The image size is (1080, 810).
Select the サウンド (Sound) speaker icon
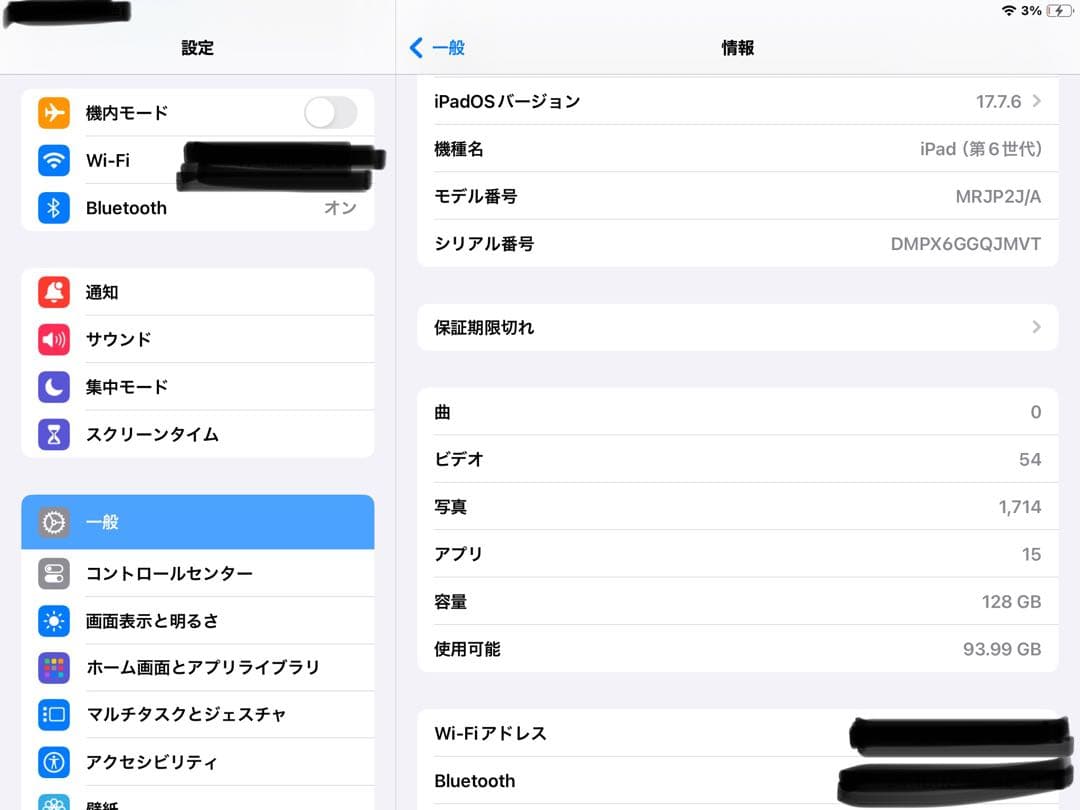(54, 339)
